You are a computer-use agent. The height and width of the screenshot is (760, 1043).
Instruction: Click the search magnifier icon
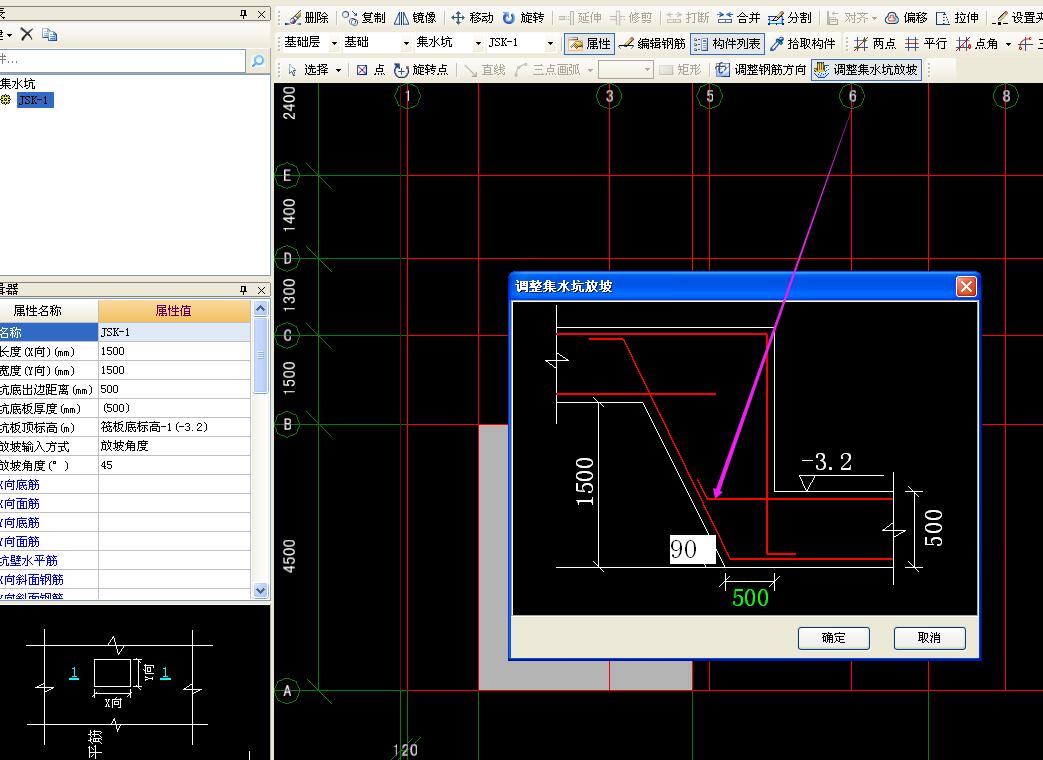coord(257,61)
